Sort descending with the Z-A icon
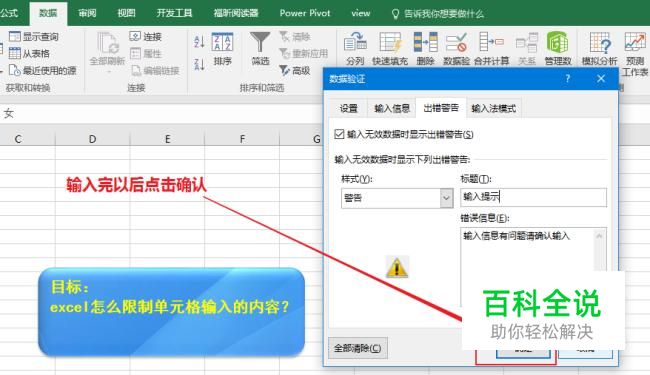This screenshot has height=375, width=650. pos(199,64)
